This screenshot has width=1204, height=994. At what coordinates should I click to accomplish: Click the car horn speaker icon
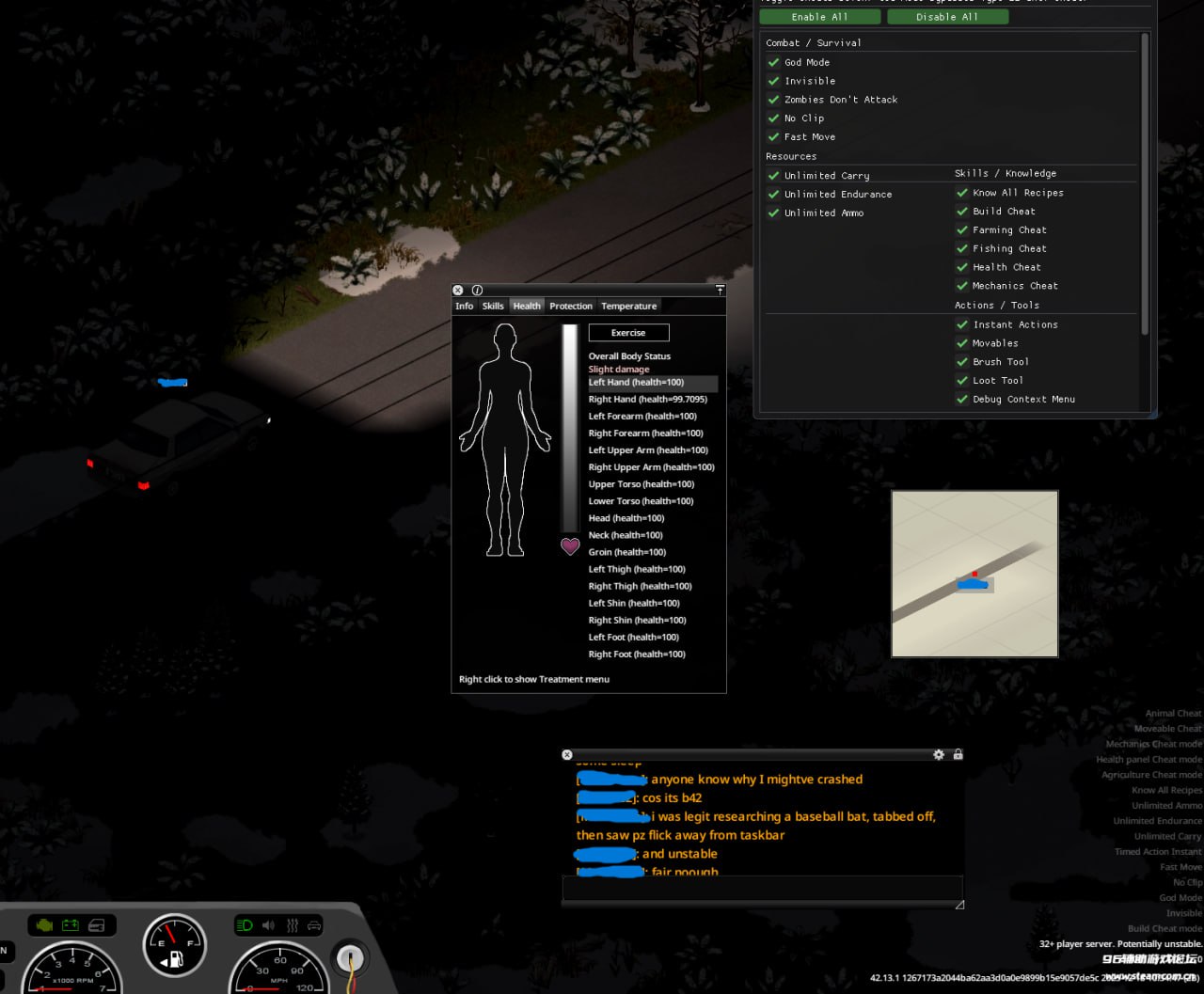tap(268, 925)
